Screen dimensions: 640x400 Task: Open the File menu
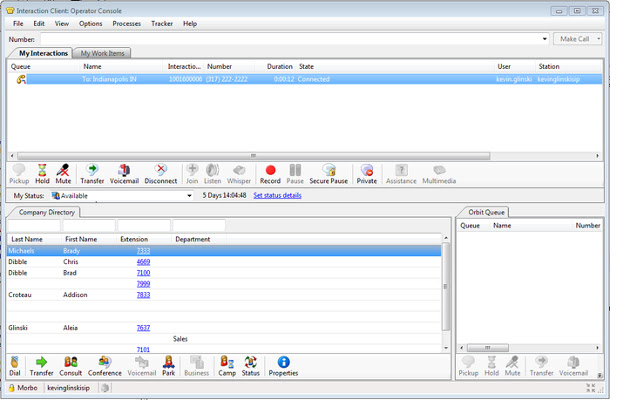tap(18, 24)
